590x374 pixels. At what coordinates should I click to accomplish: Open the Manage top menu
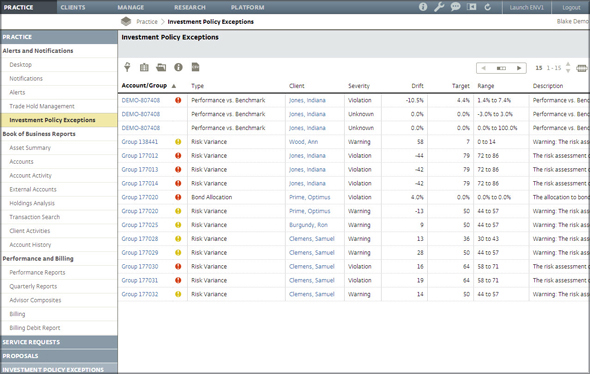(131, 7)
